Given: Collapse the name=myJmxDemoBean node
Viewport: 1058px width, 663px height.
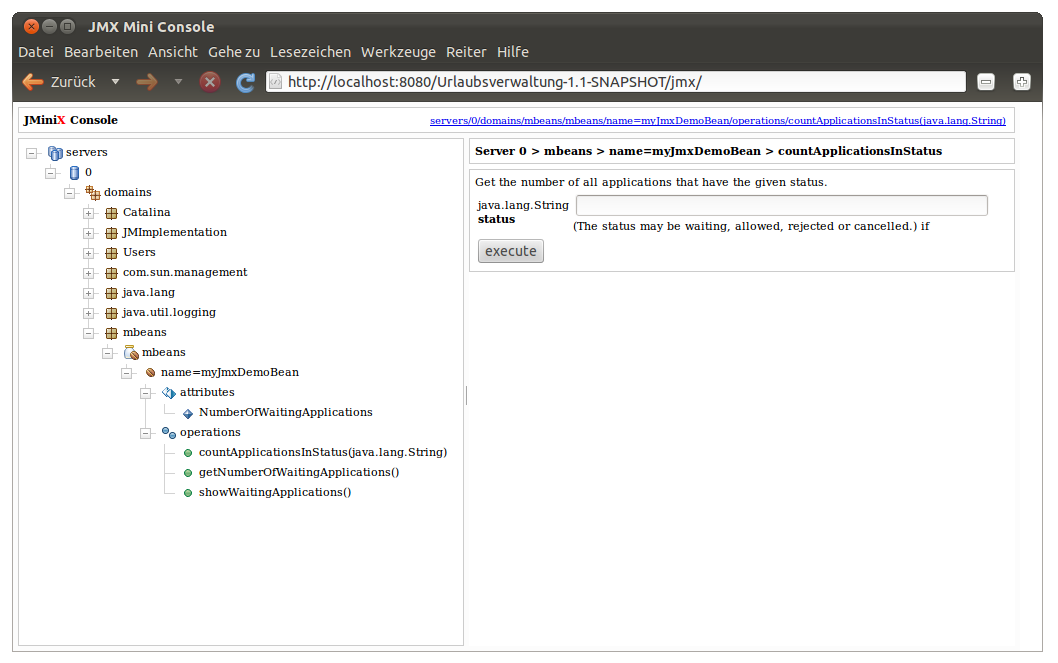Looking at the screenshot, I should coord(126,374).
